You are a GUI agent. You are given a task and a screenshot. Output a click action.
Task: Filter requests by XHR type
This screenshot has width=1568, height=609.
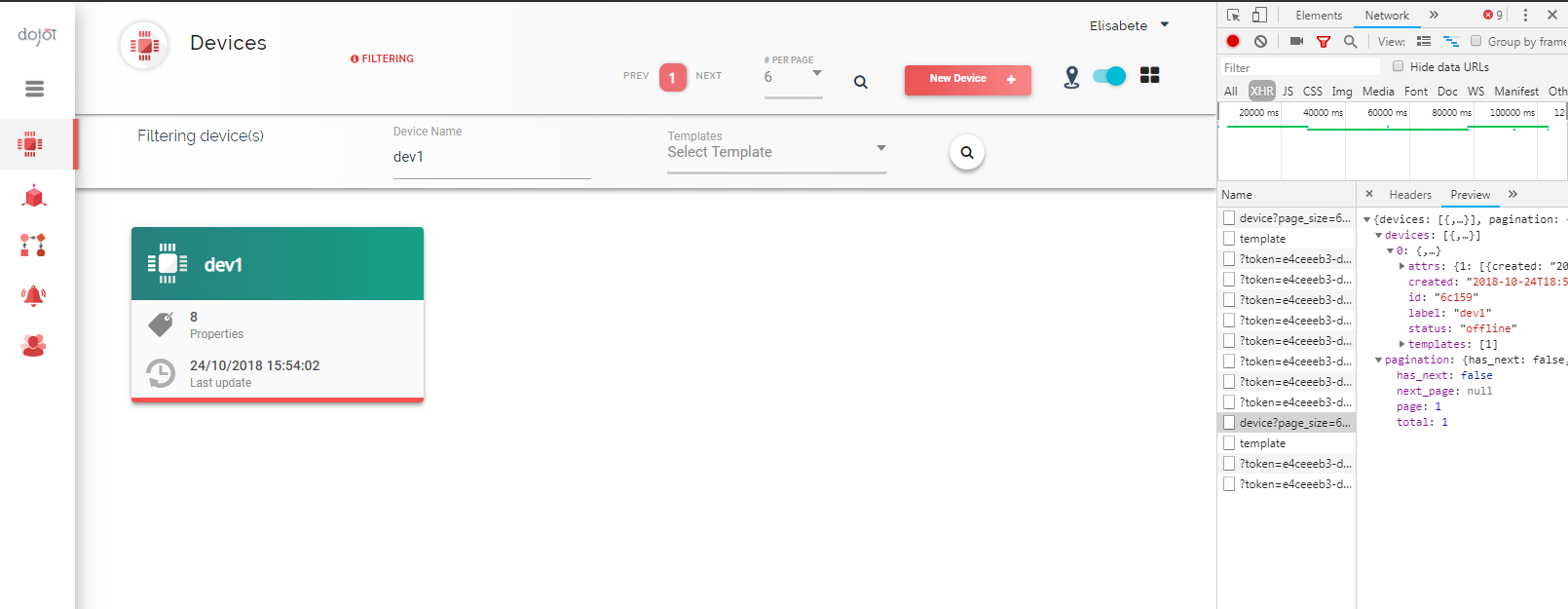(x=1262, y=91)
